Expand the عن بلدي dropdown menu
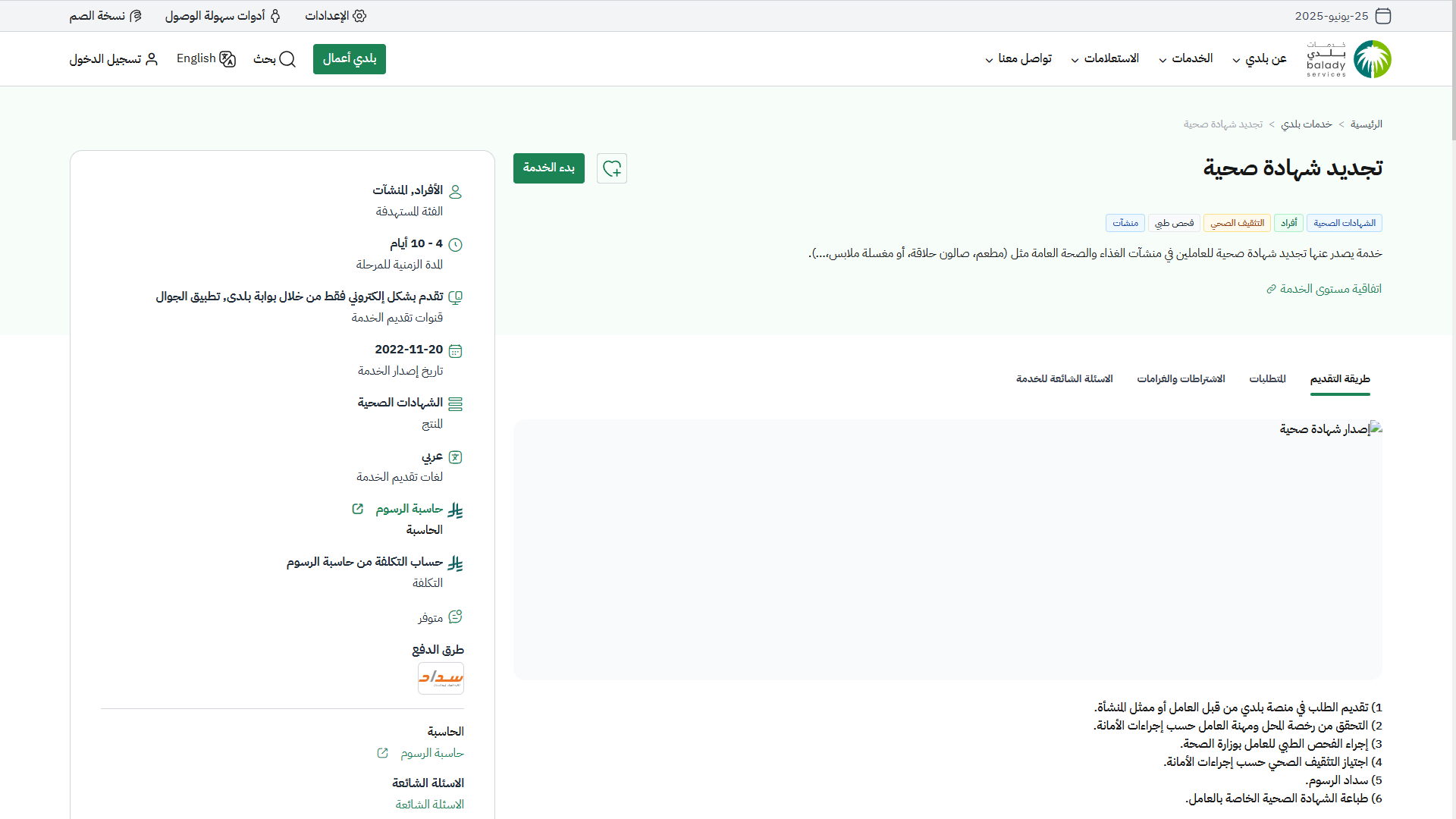 [1259, 59]
